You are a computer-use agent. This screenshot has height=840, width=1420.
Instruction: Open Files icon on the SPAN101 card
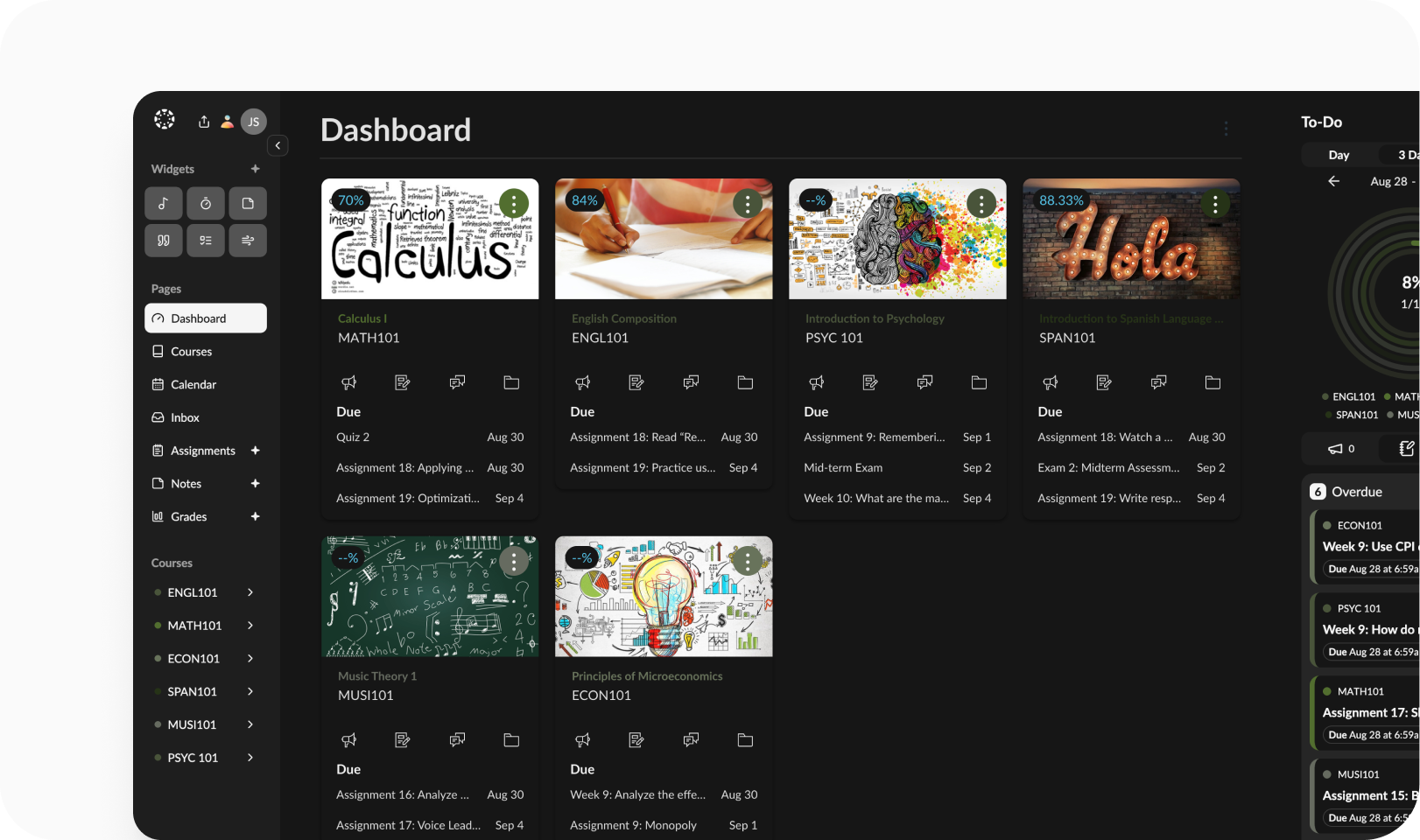1213,382
